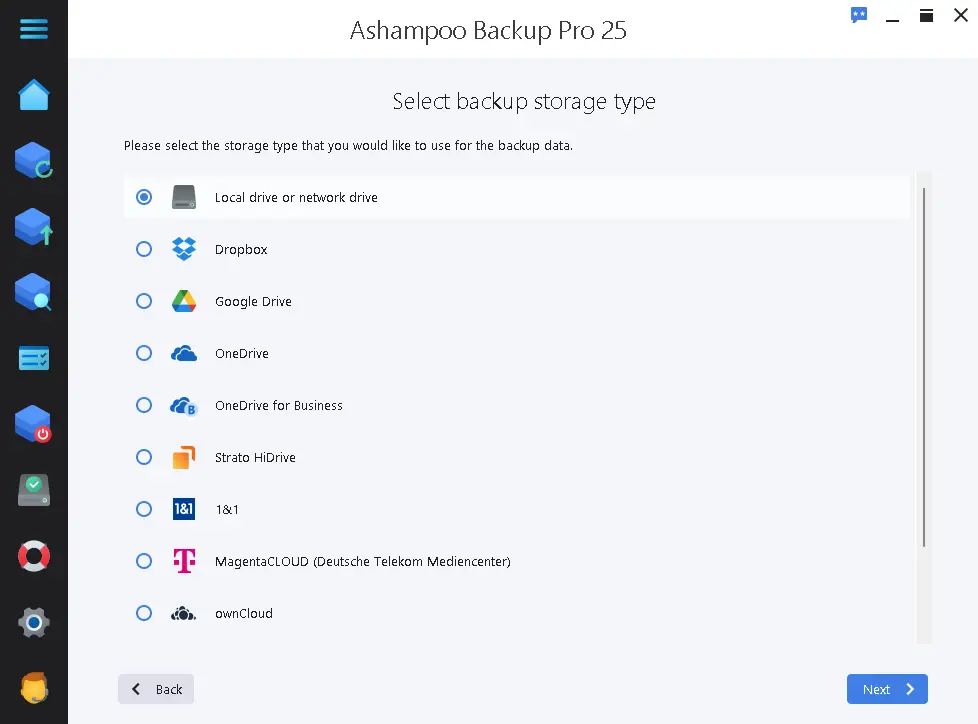Click the cube with red power icon
978x724 pixels.
34,424
